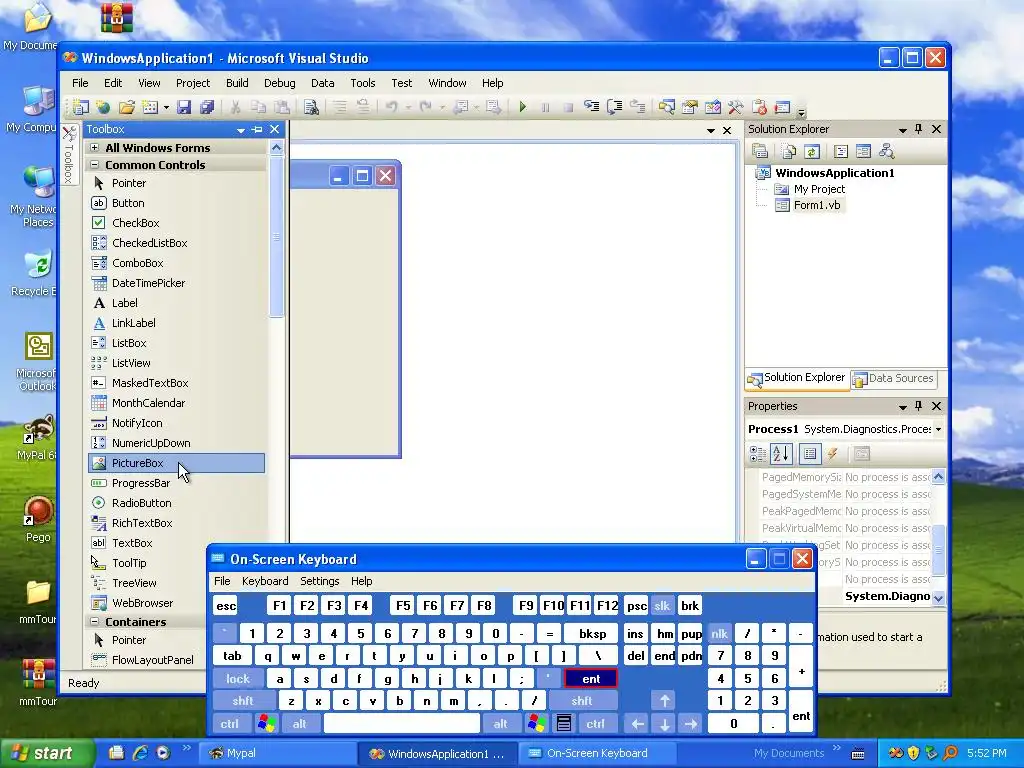The height and width of the screenshot is (768, 1024).
Task: Open the Solution Explorer window position dropdown
Action: (903, 130)
